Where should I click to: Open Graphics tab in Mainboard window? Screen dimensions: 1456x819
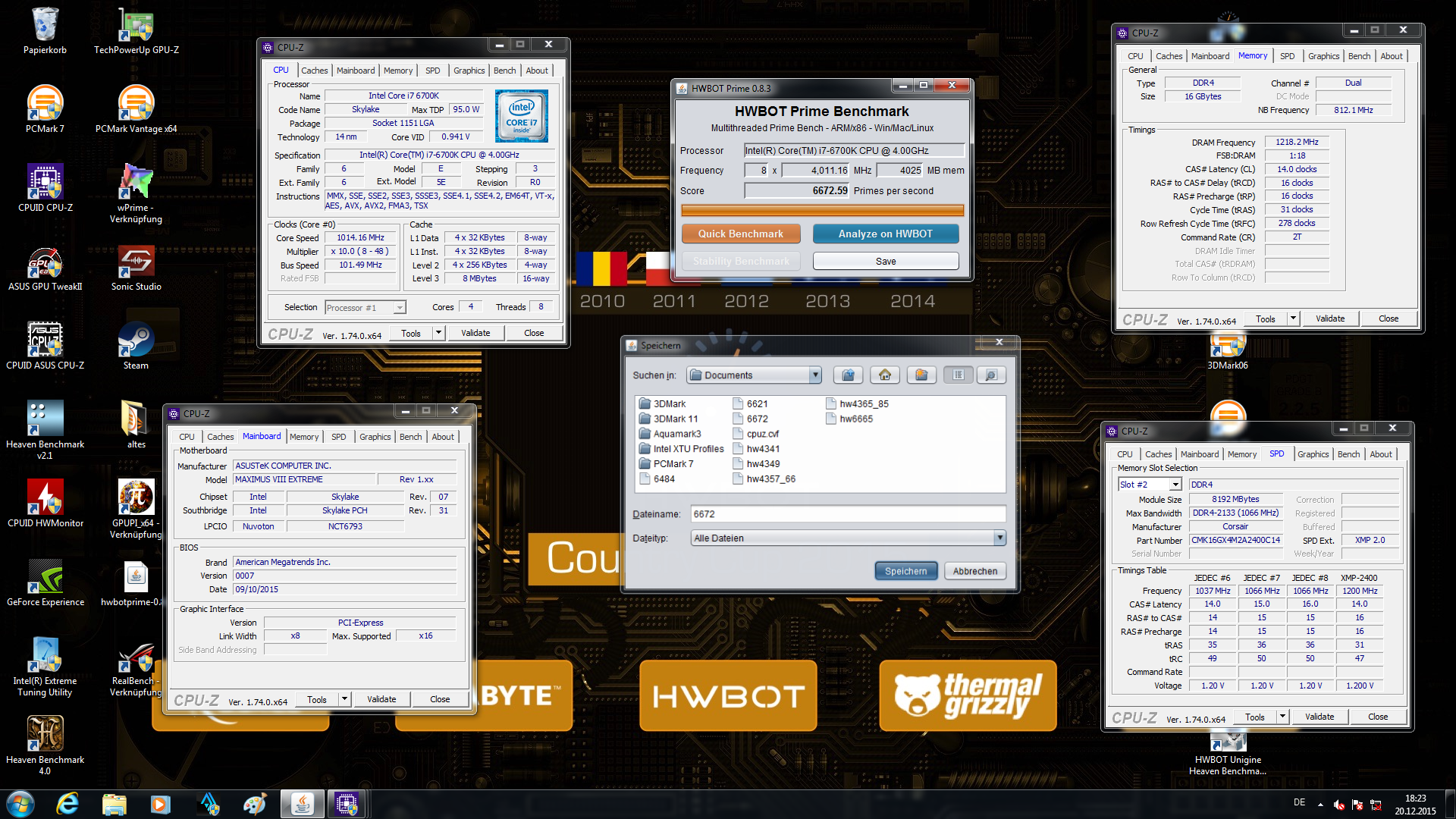(x=375, y=437)
